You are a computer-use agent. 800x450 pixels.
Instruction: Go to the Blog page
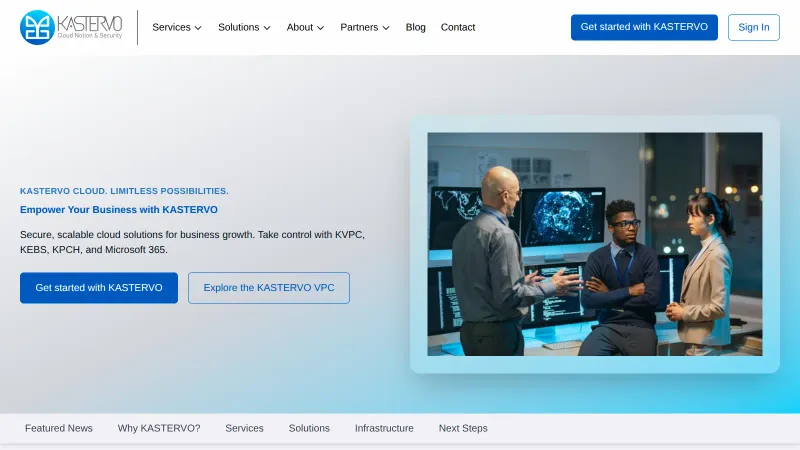point(415,27)
